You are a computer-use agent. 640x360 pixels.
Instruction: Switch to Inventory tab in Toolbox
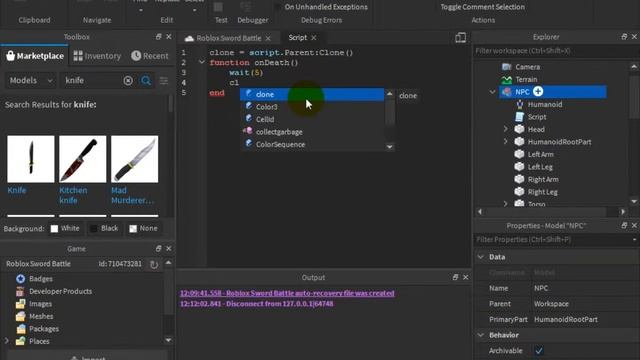coord(97,56)
